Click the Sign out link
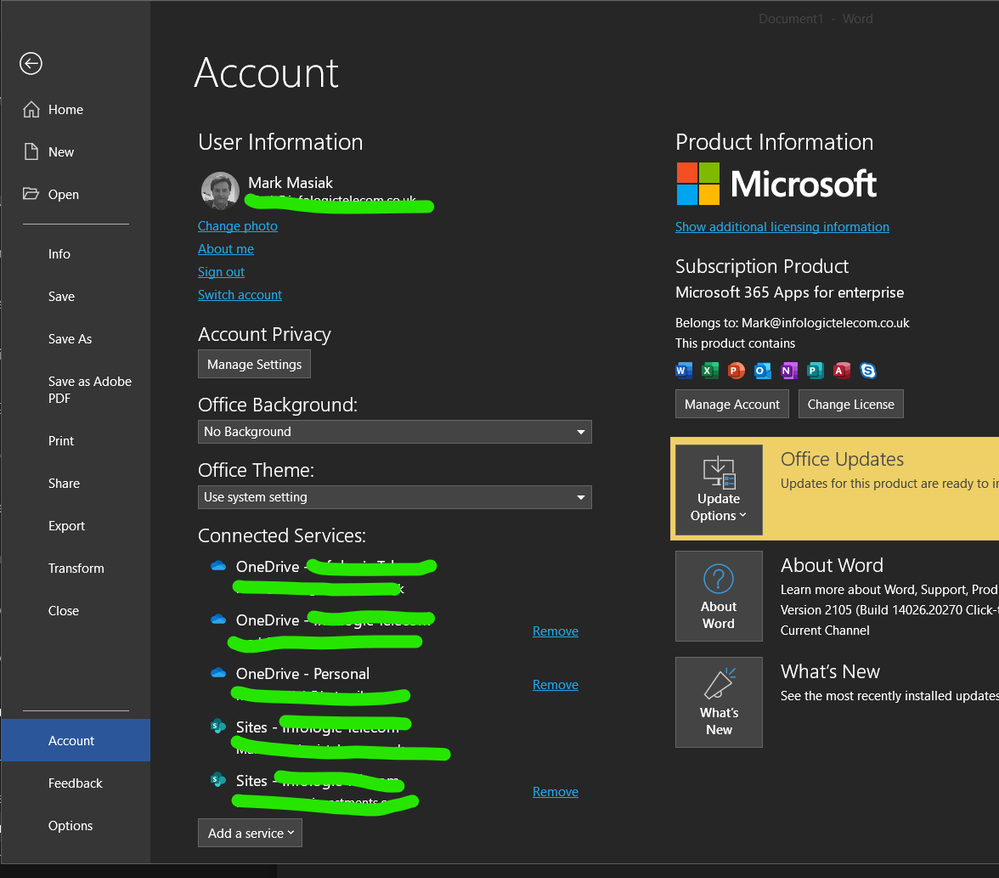999x878 pixels. (221, 271)
